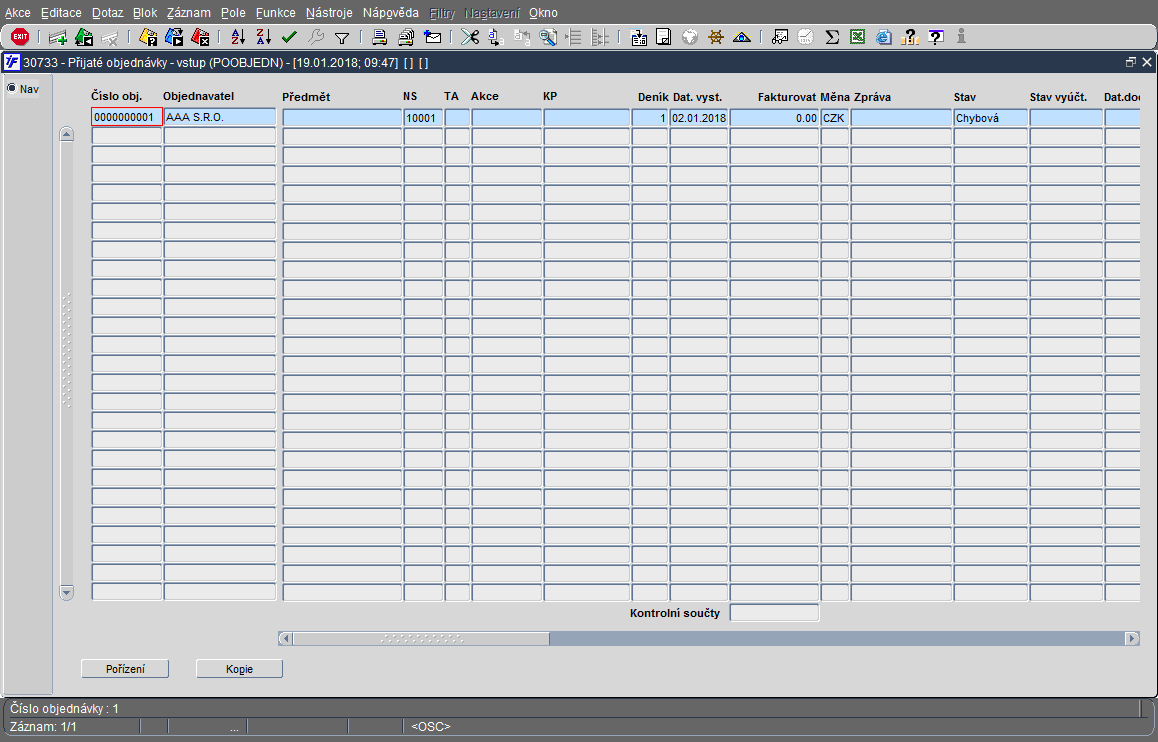The image size is (1158, 742).
Task: Open the Okno menu
Action: pyautogui.click(x=544, y=13)
